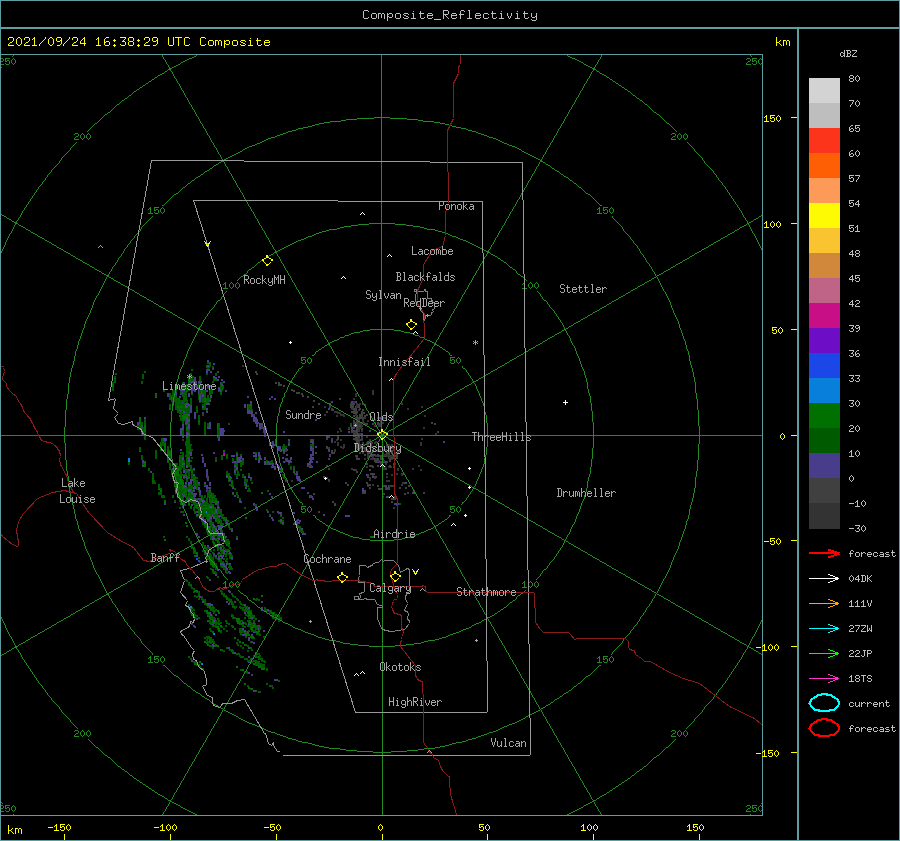Click the white plus marker east of ThreeHills
This screenshot has height=841, width=900.
click(565, 402)
